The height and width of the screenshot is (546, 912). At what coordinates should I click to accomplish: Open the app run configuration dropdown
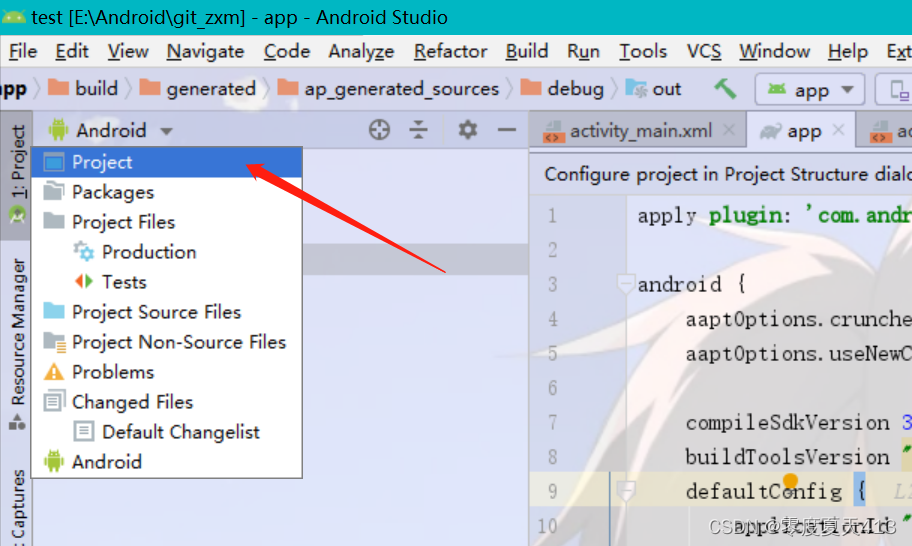coord(810,90)
